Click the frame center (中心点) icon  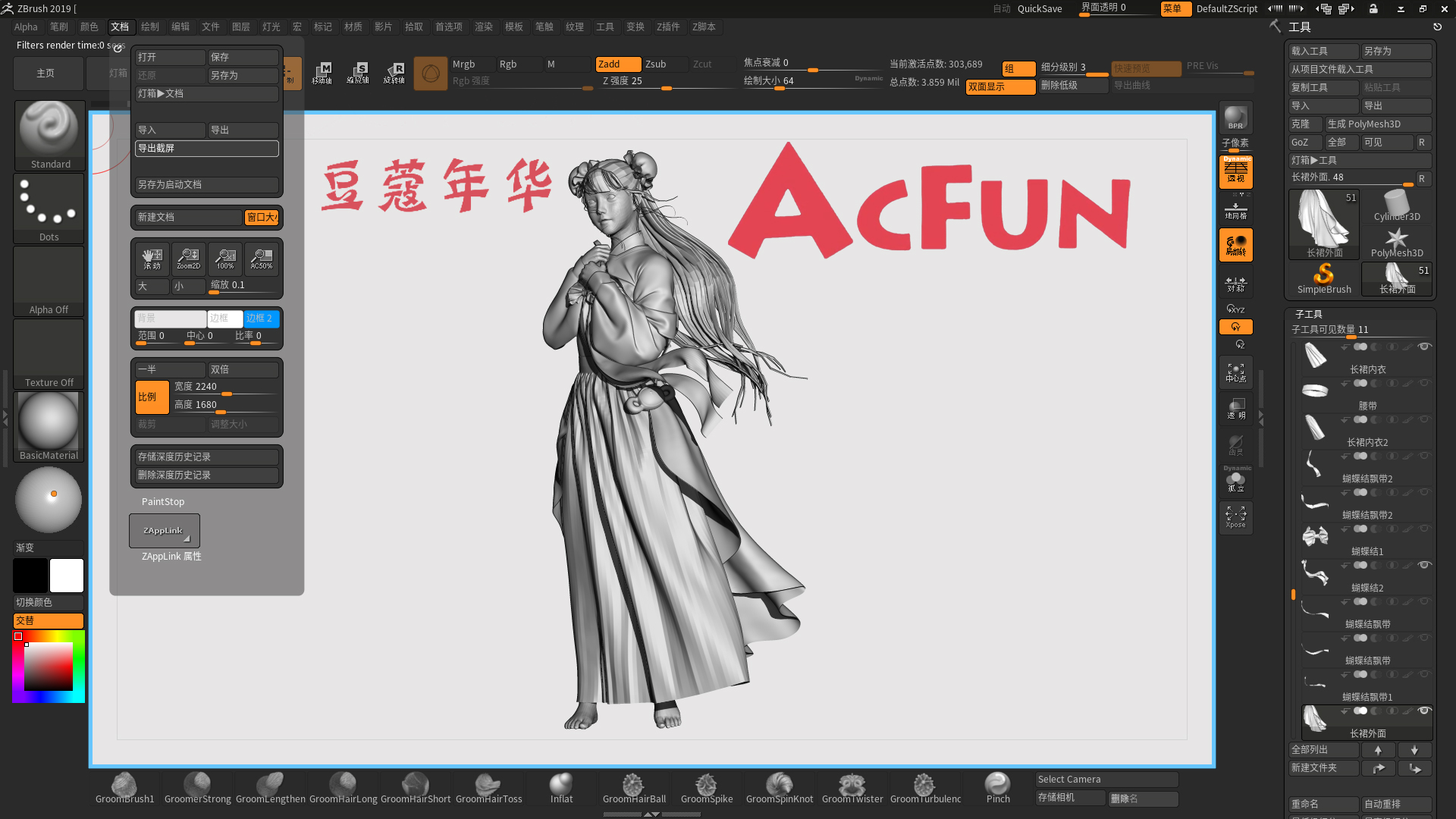pyautogui.click(x=1235, y=372)
